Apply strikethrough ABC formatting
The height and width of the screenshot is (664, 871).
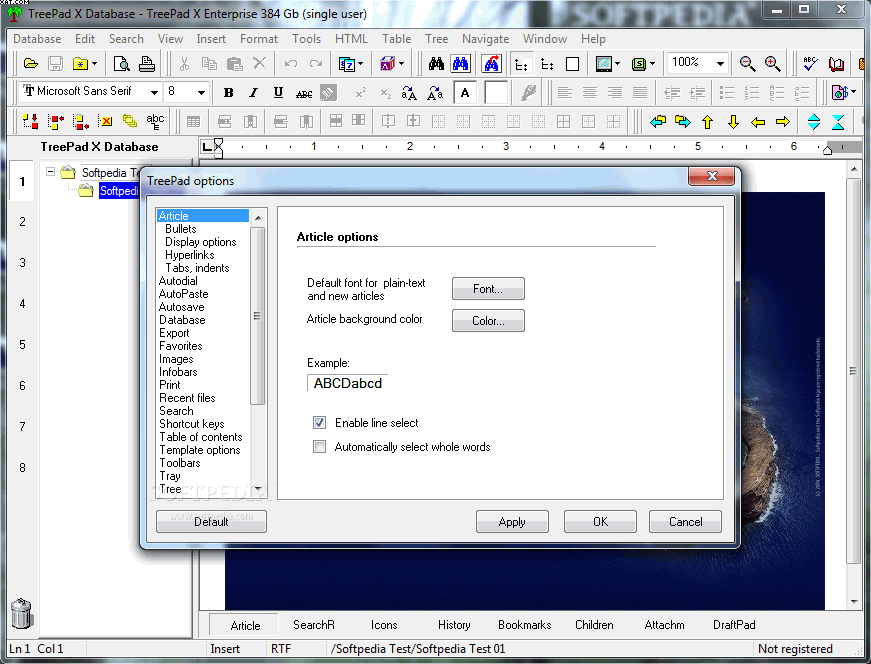[x=304, y=93]
